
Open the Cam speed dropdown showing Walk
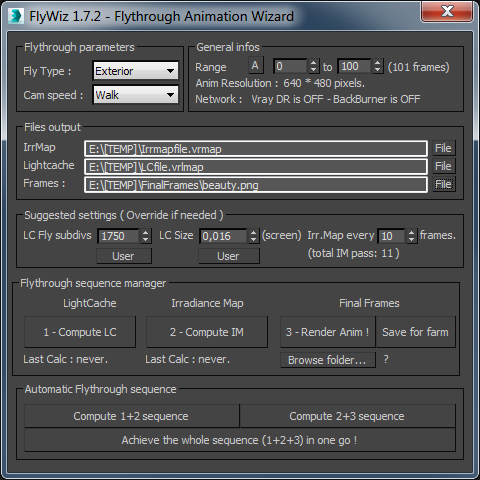coord(135,95)
